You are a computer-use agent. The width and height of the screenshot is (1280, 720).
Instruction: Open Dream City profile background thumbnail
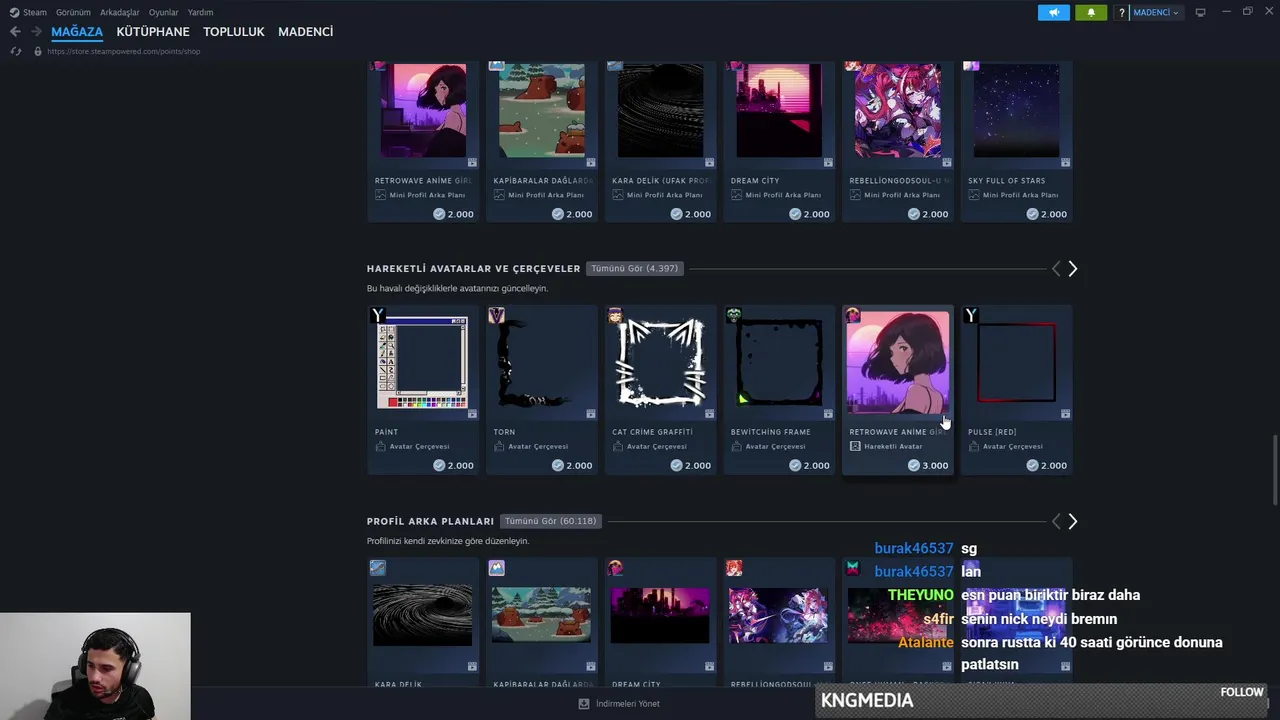(x=660, y=615)
